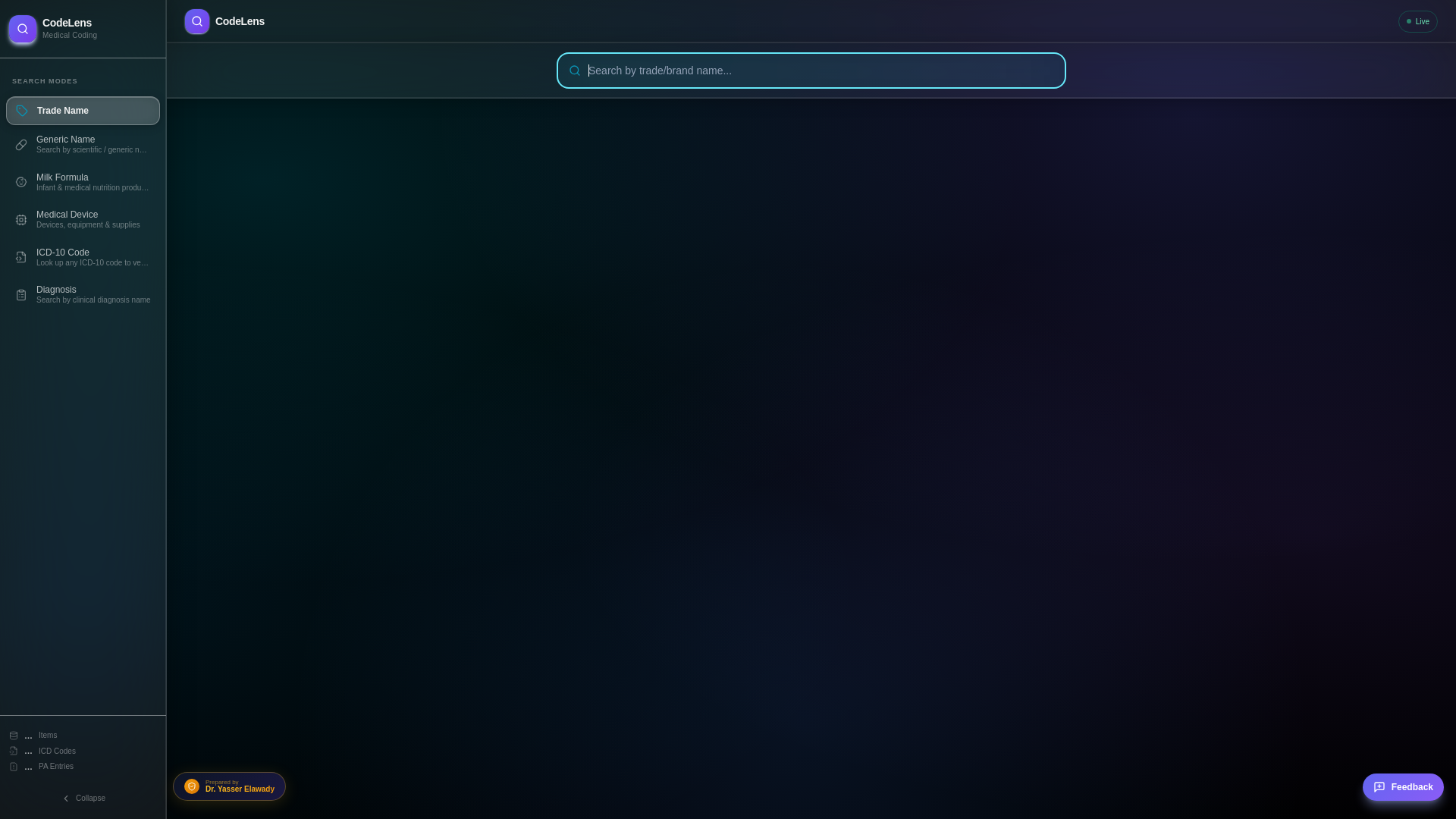Click the Generic Name pill icon

click(21, 145)
